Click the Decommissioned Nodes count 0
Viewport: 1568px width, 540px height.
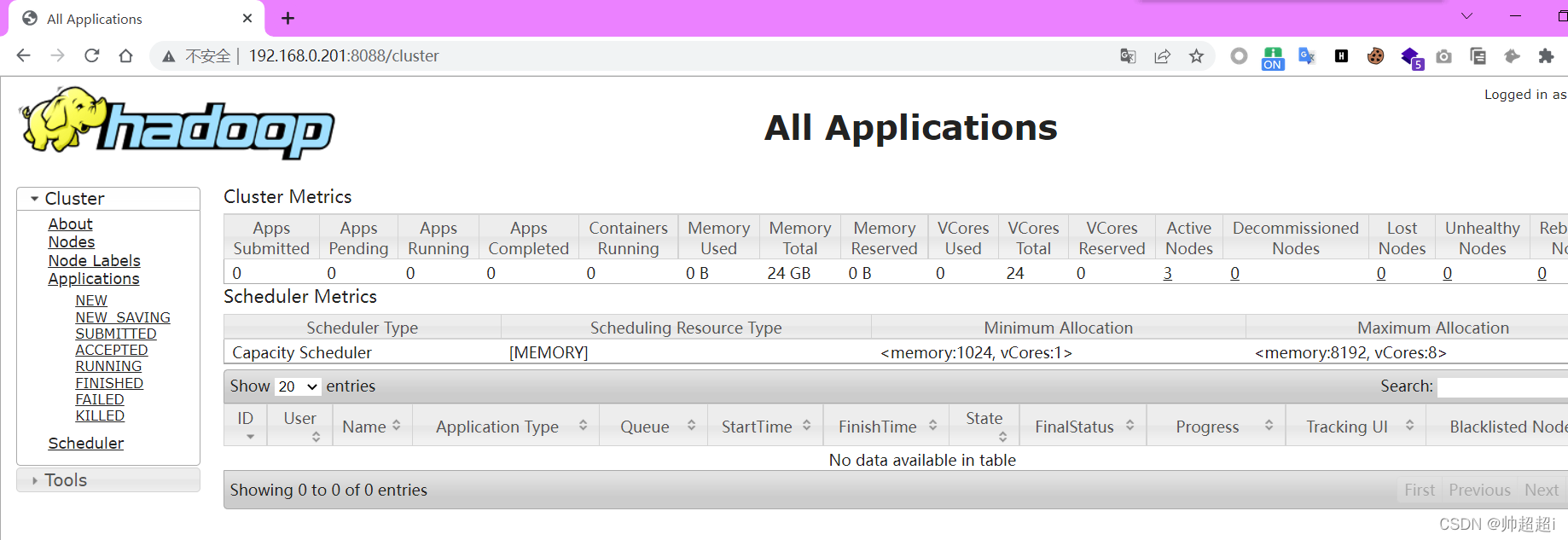point(1234,273)
